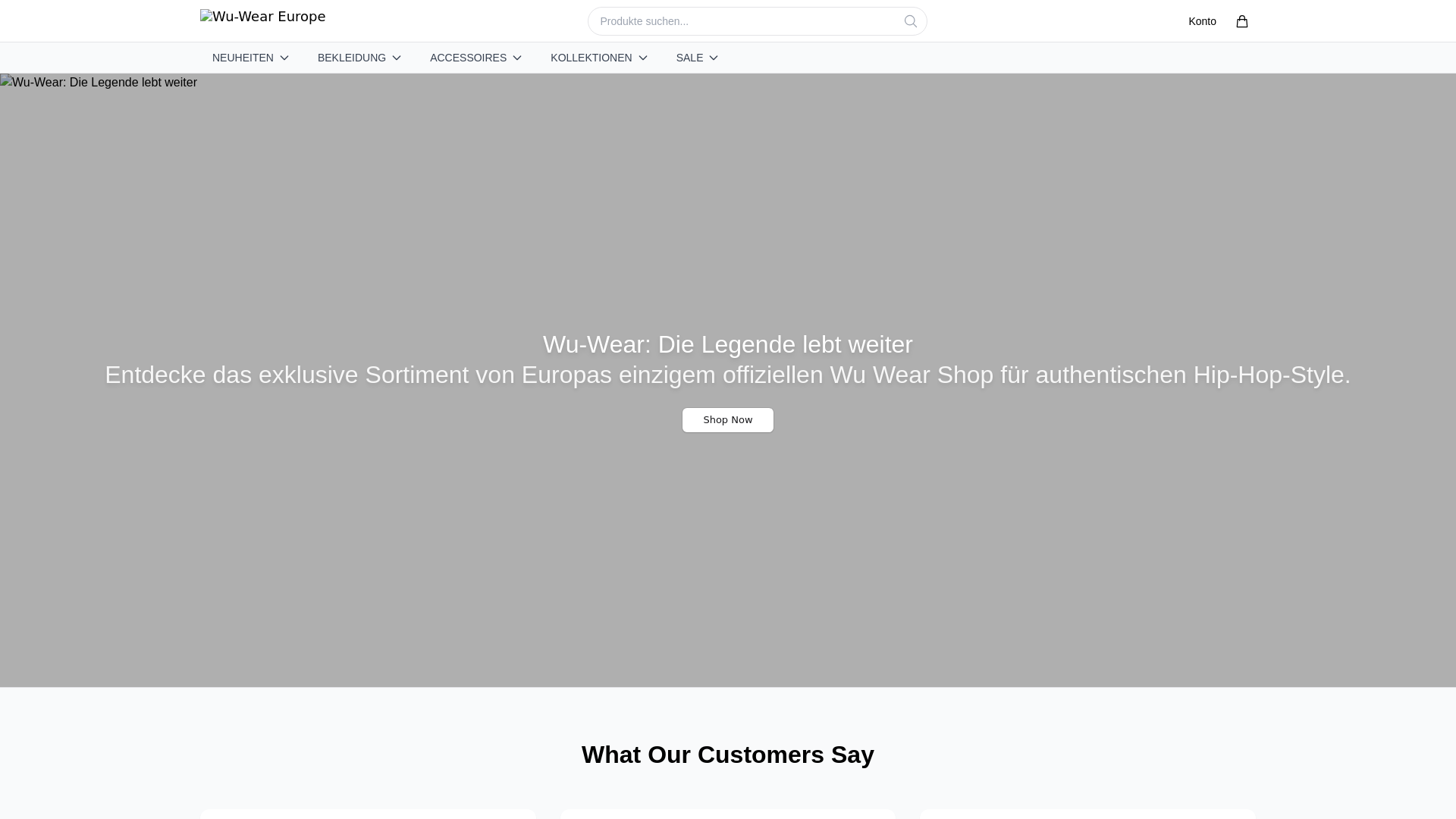Click the search magnifier icon

(x=910, y=21)
